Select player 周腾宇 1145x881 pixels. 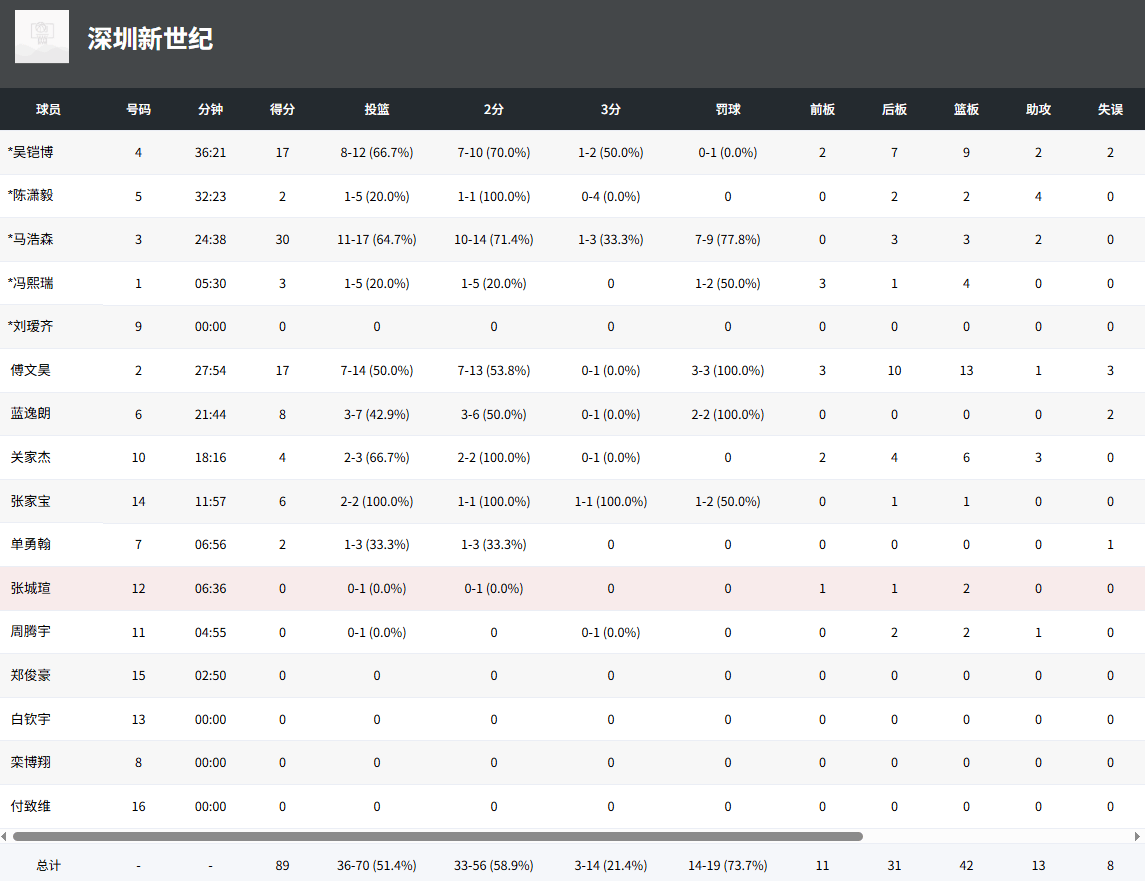coord(31,631)
